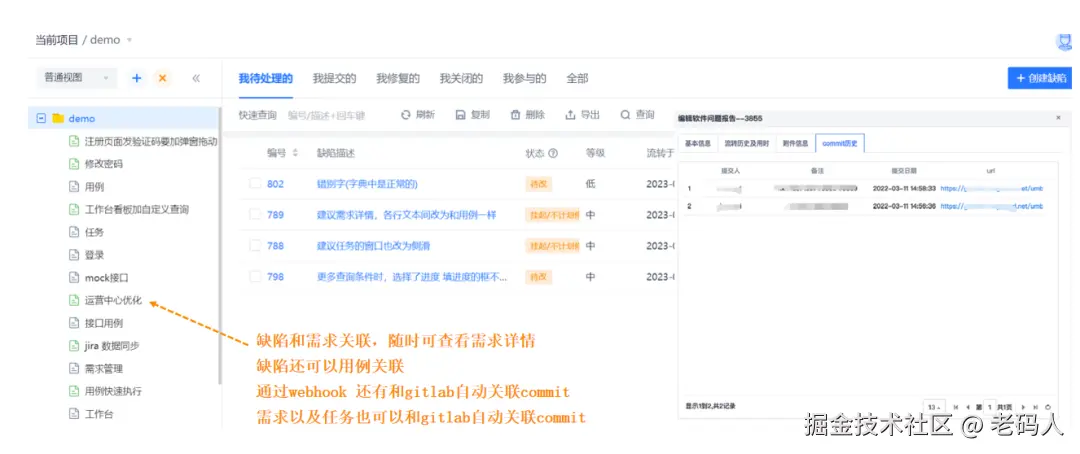This screenshot has height=454, width=1080.
Task: Switch to the 全部 tab
Action: tap(577, 79)
